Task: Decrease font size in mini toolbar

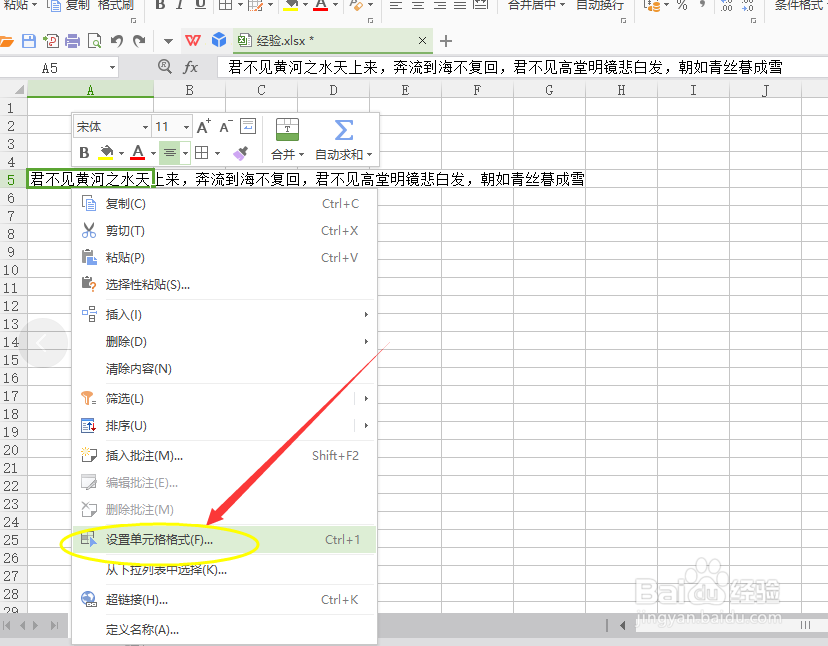Action: pyautogui.click(x=226, y=126)
